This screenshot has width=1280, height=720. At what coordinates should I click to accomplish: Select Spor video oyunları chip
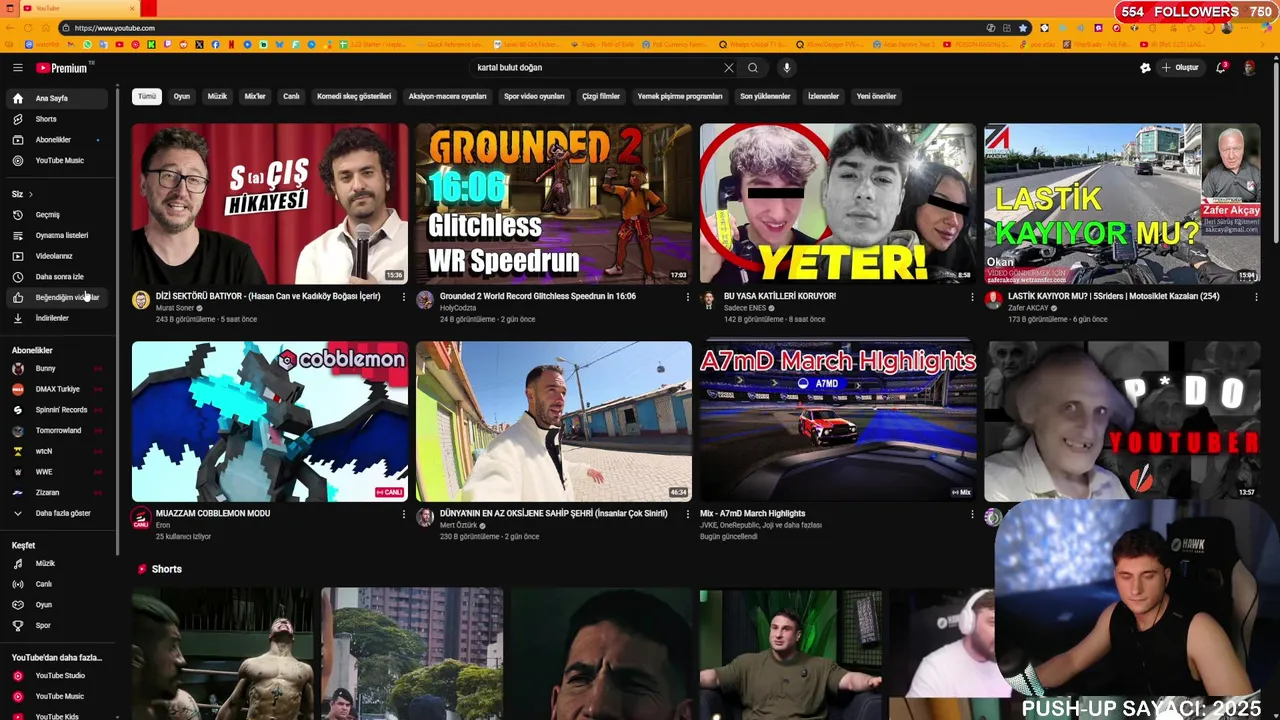pyautogui.click(x=534, y=97)
